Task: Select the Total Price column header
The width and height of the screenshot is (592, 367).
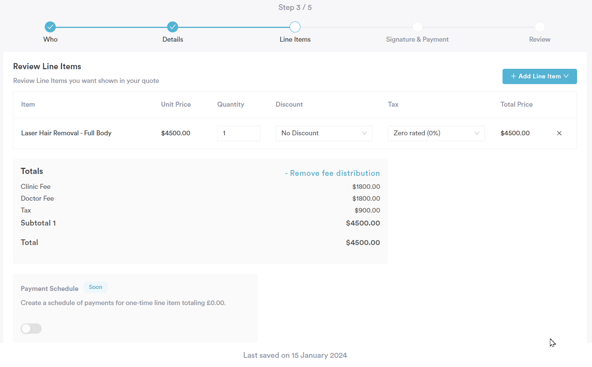Action: coord(516,104)
